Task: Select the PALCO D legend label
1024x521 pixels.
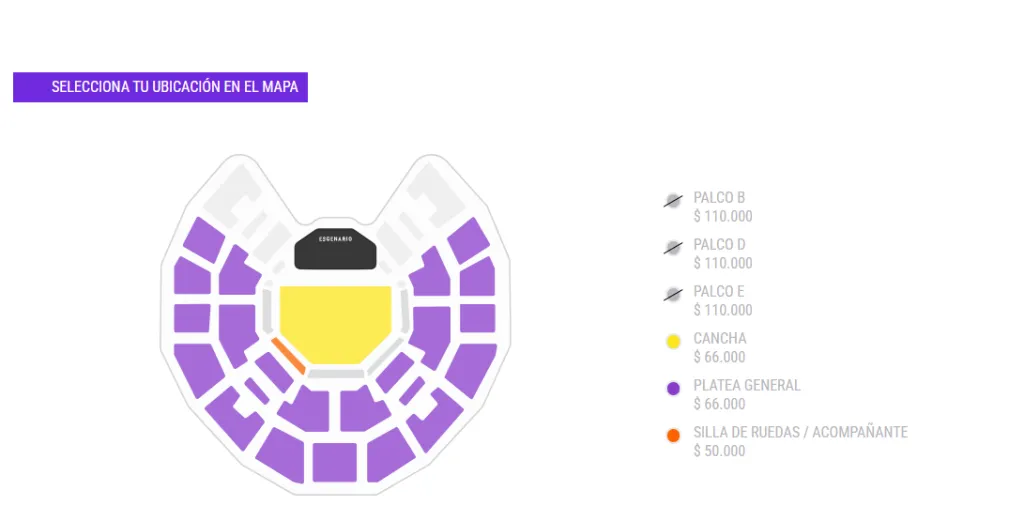Action: (719, 245)
